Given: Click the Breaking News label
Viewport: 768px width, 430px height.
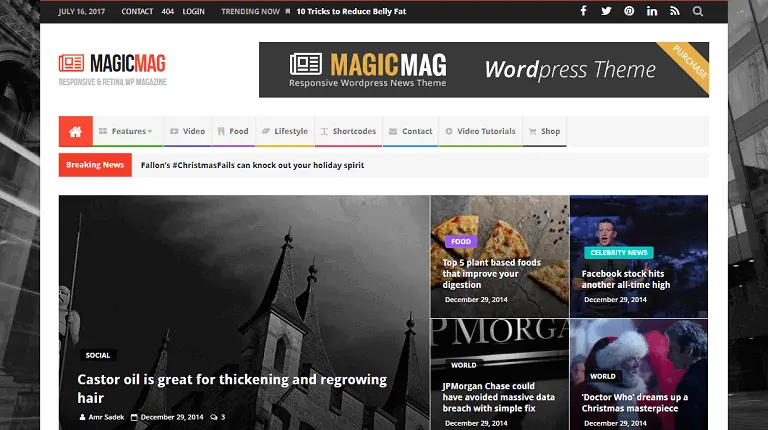Looking at the screenshot, I should coord(95,165).
